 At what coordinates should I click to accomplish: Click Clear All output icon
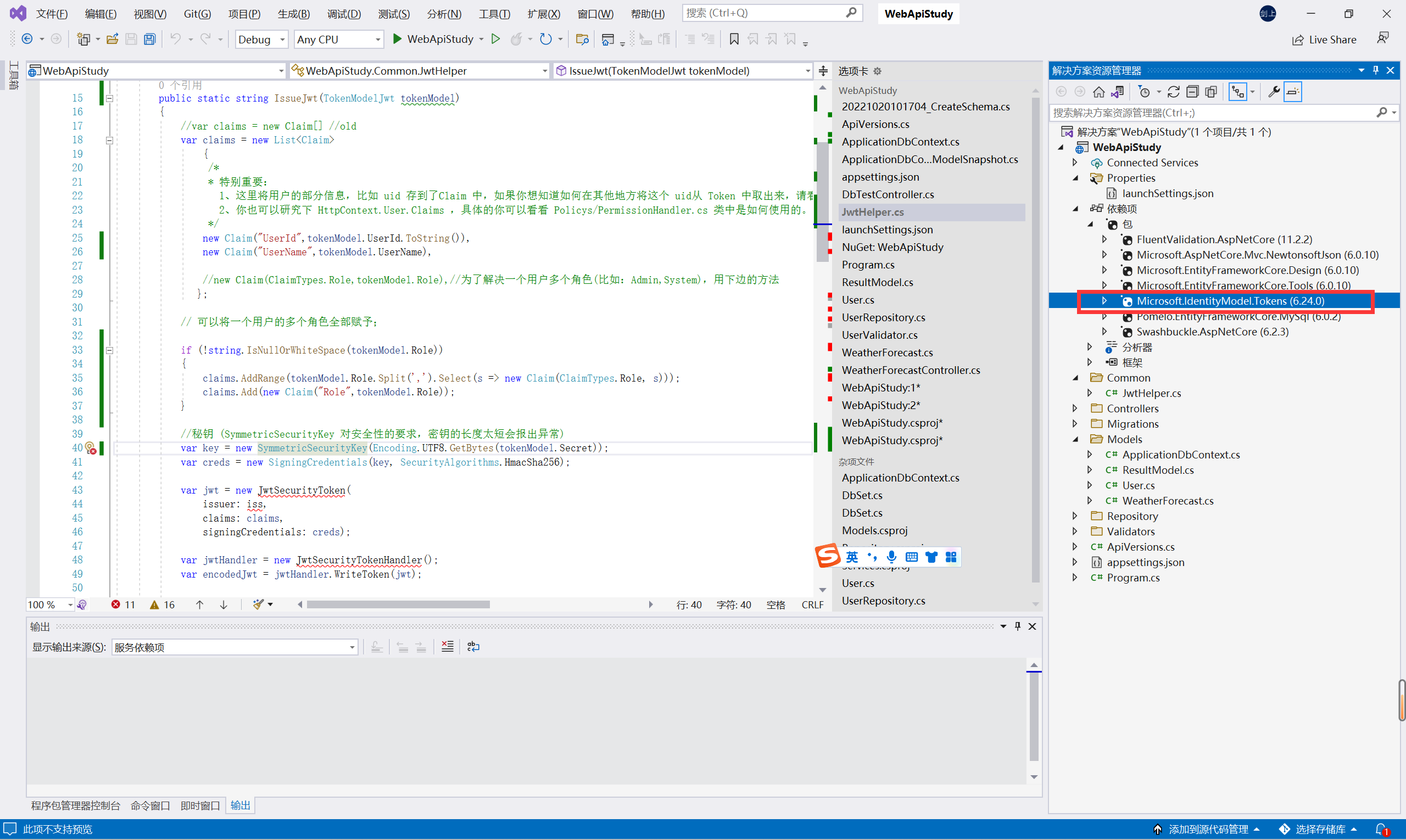[x=447, y=647]
